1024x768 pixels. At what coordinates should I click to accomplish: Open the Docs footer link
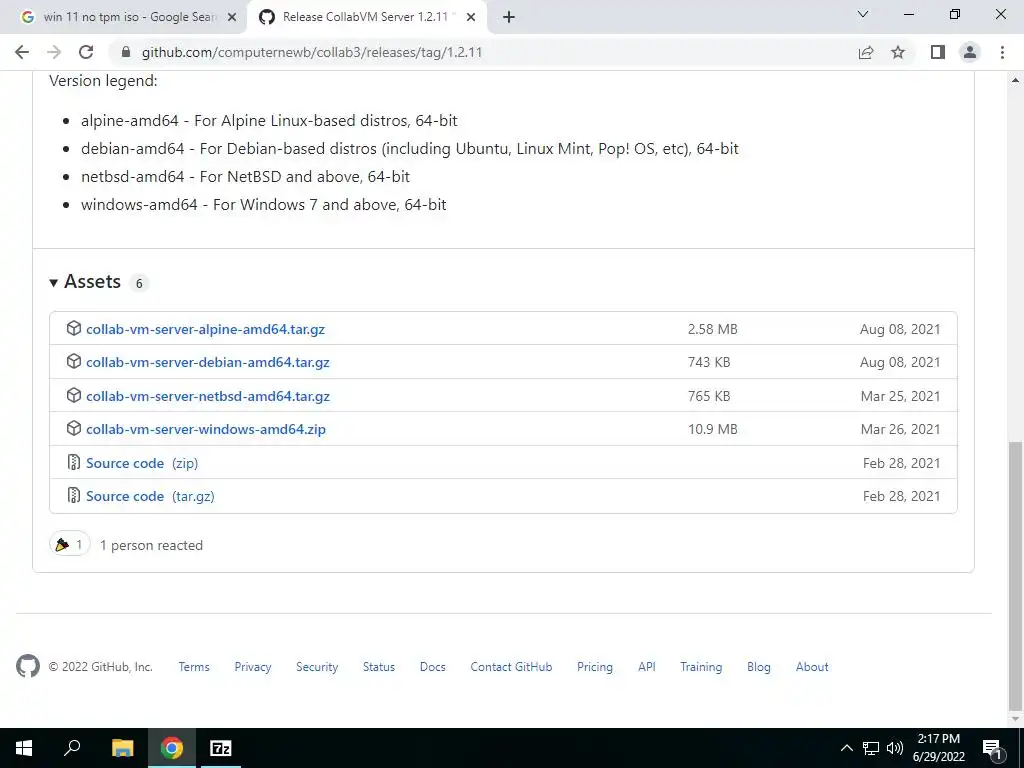point(432,667)
